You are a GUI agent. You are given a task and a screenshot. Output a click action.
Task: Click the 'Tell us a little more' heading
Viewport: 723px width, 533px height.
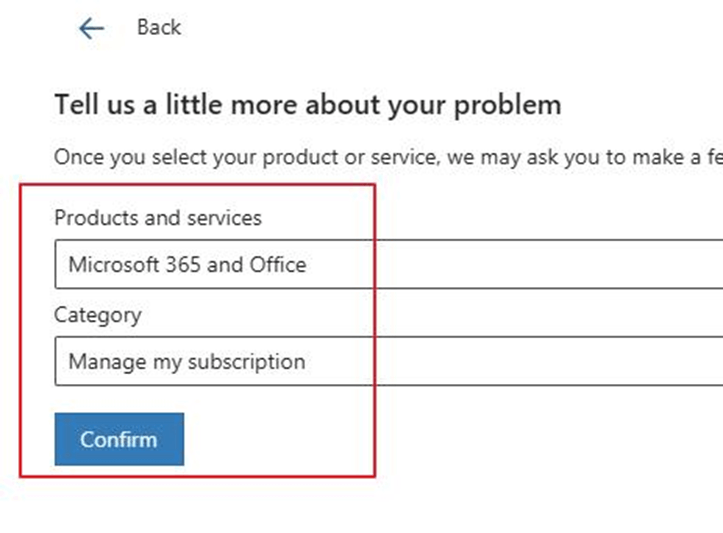coord(308,105)
